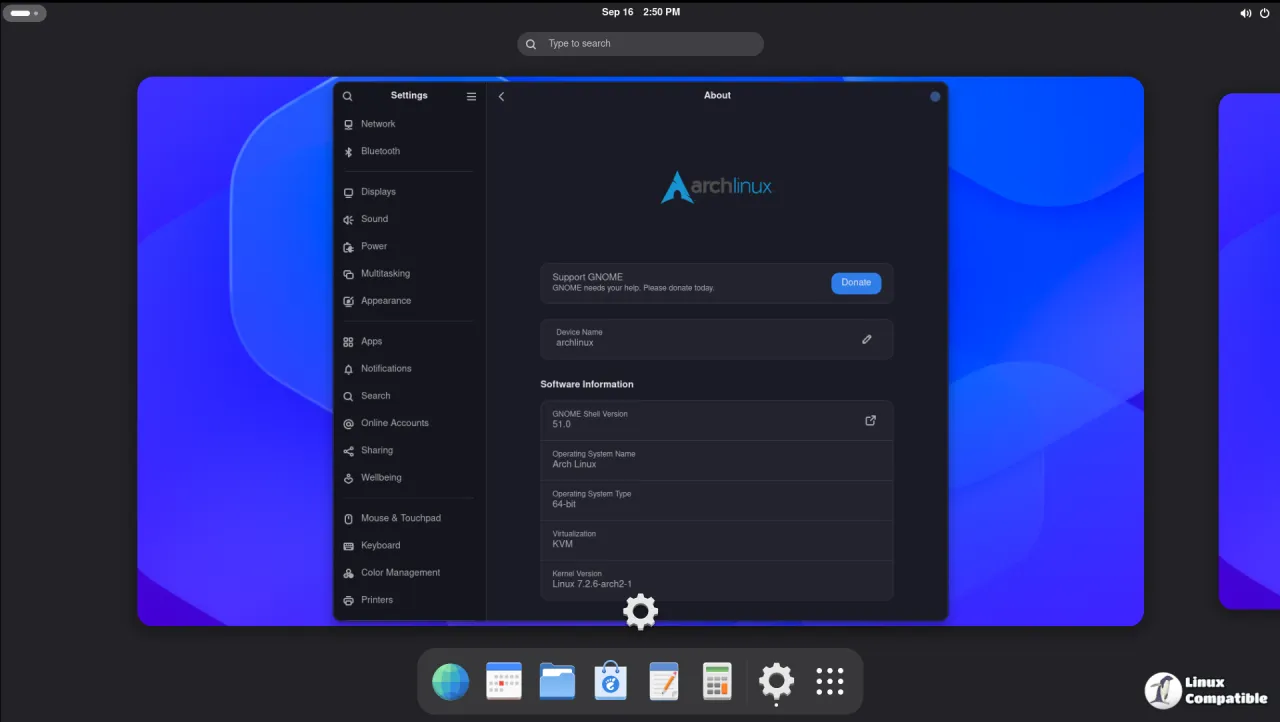Launch Text Editor from the dock
1280x722 pixels.
pyautogui.click(x=665, y=682)
